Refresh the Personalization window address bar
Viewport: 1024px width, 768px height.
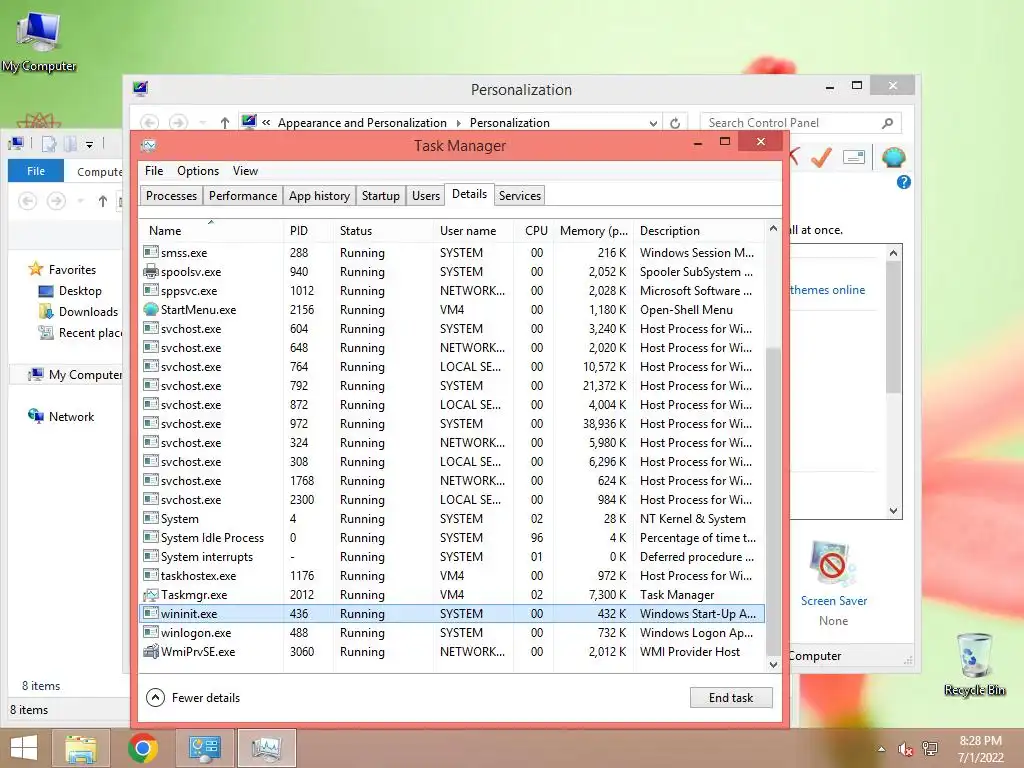pos(675,123)
